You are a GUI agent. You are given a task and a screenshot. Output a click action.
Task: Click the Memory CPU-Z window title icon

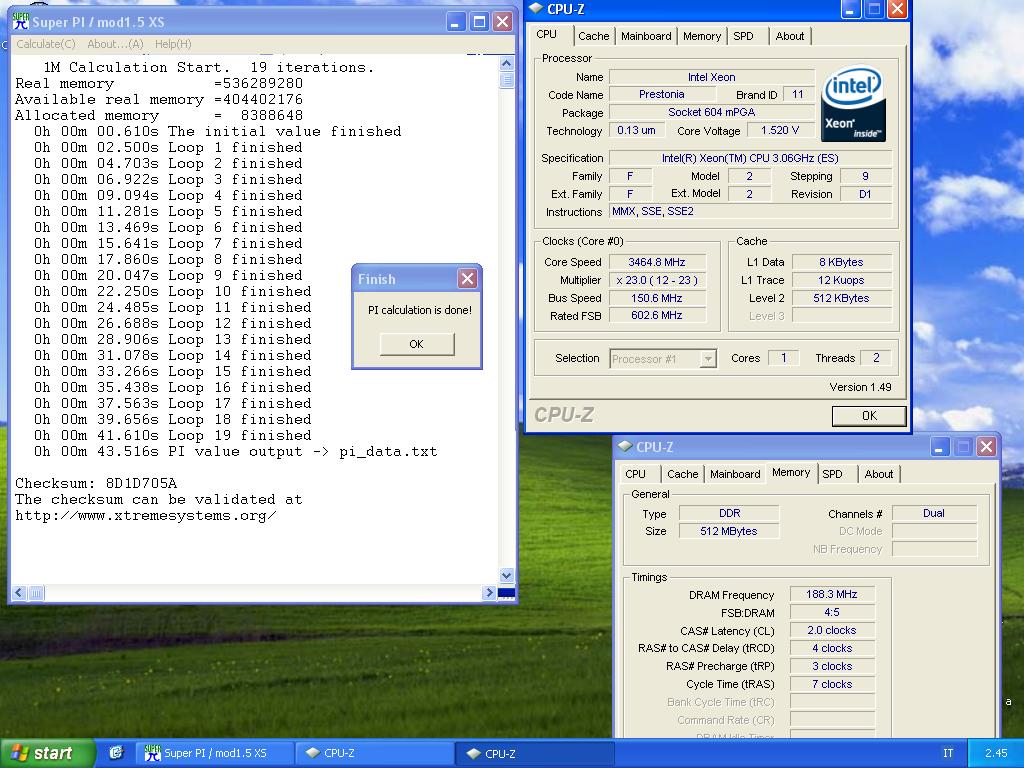(626, 447)
